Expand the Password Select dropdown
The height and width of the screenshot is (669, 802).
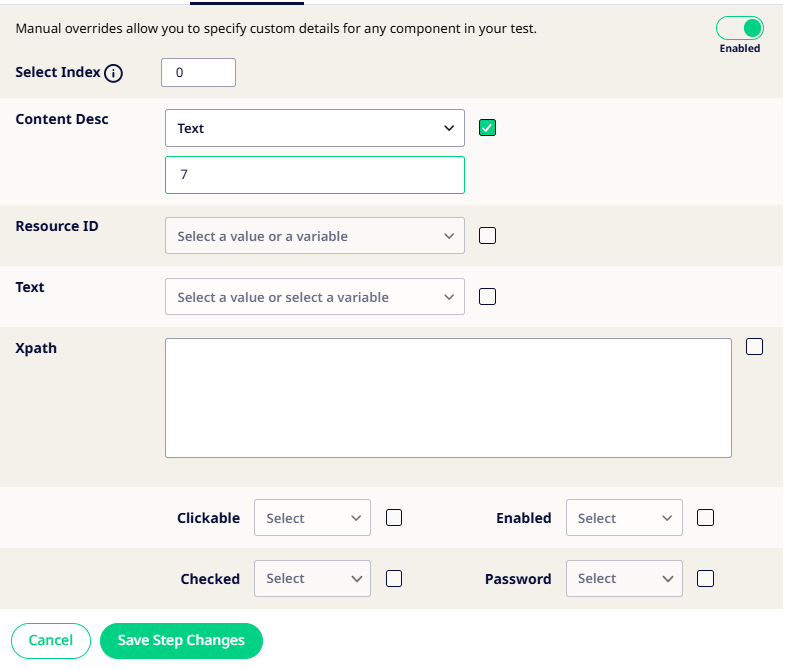[x=624, y=578]
